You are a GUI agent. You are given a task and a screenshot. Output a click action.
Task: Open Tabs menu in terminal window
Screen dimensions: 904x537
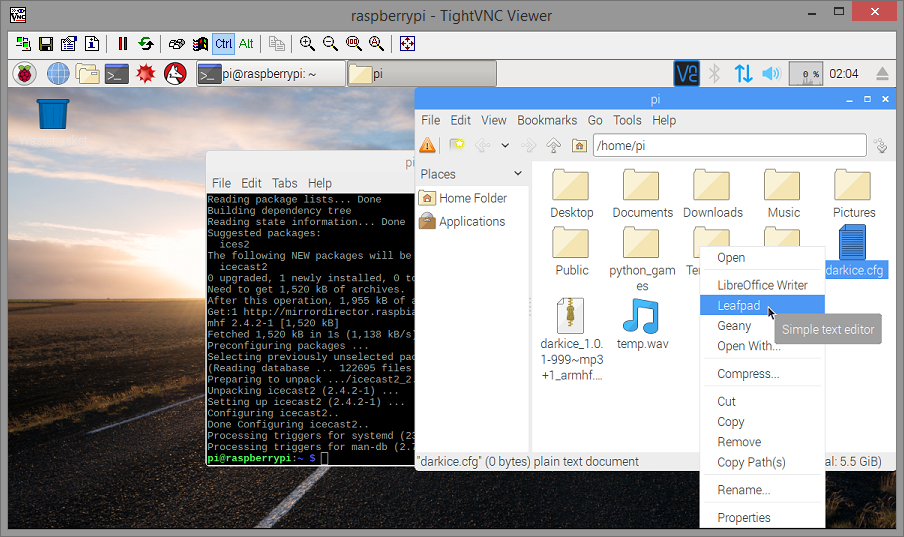click(x=285, y=183)
